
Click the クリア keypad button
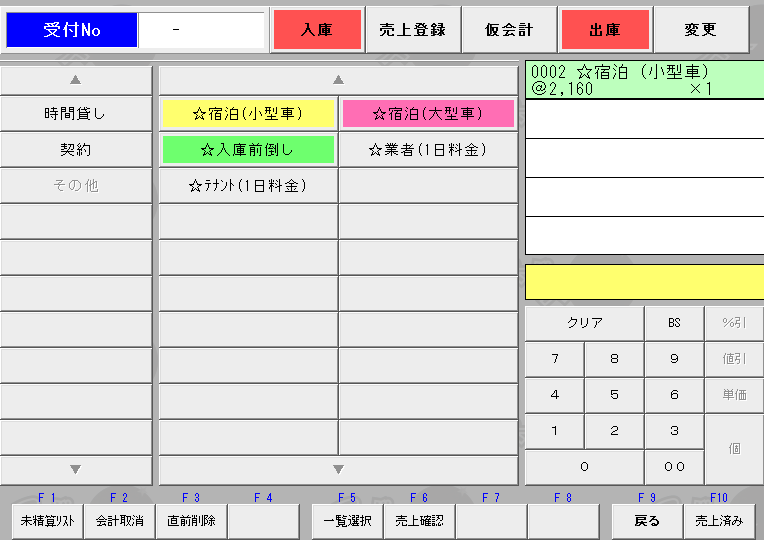pyautogui.click(x=584, y=323)
